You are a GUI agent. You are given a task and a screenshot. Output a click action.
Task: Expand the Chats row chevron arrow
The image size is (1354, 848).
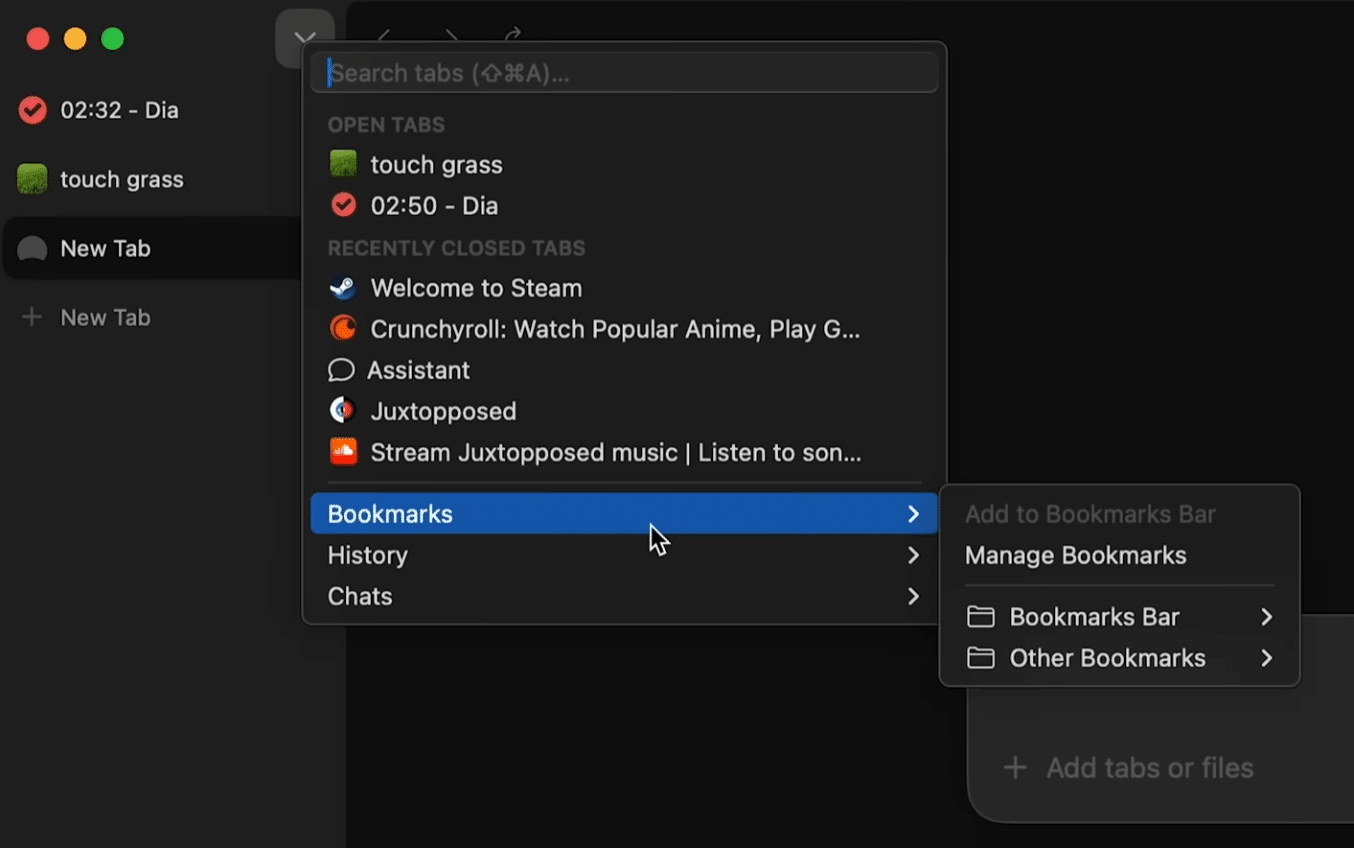click(x=913, y=596)
